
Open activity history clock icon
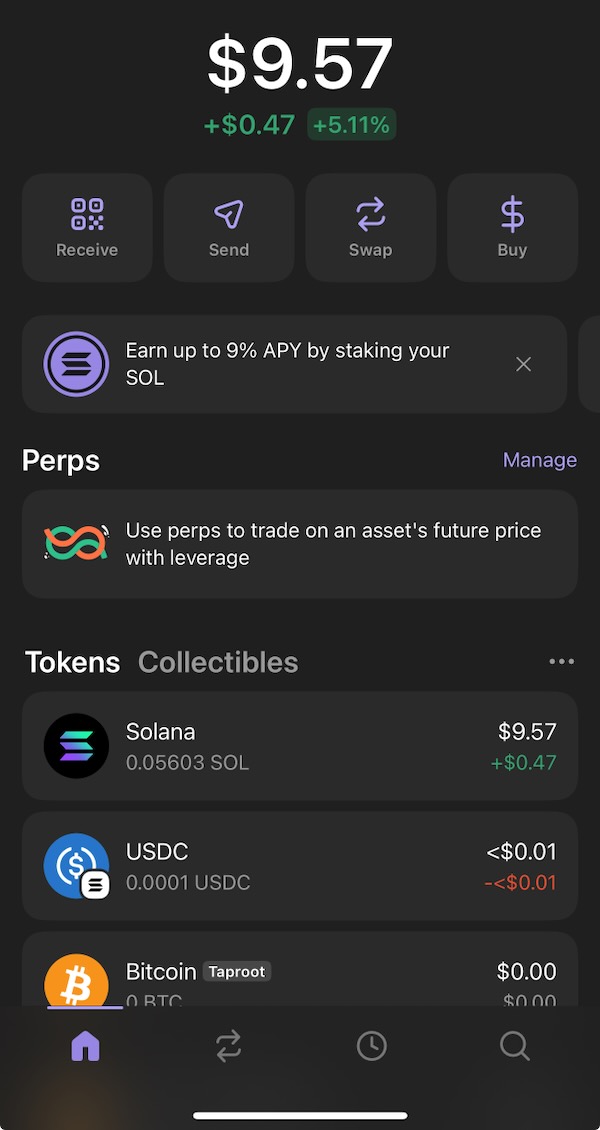(x=372, y=1046)
